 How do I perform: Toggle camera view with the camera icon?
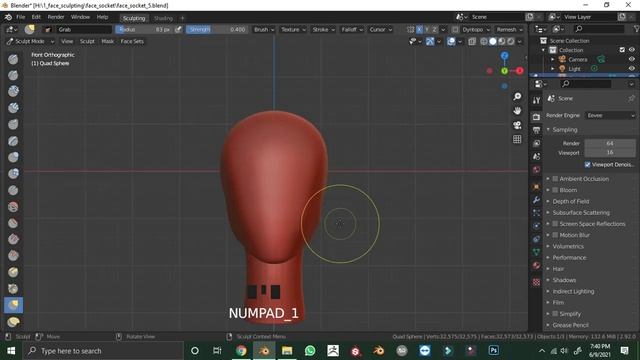pos(517,125)
